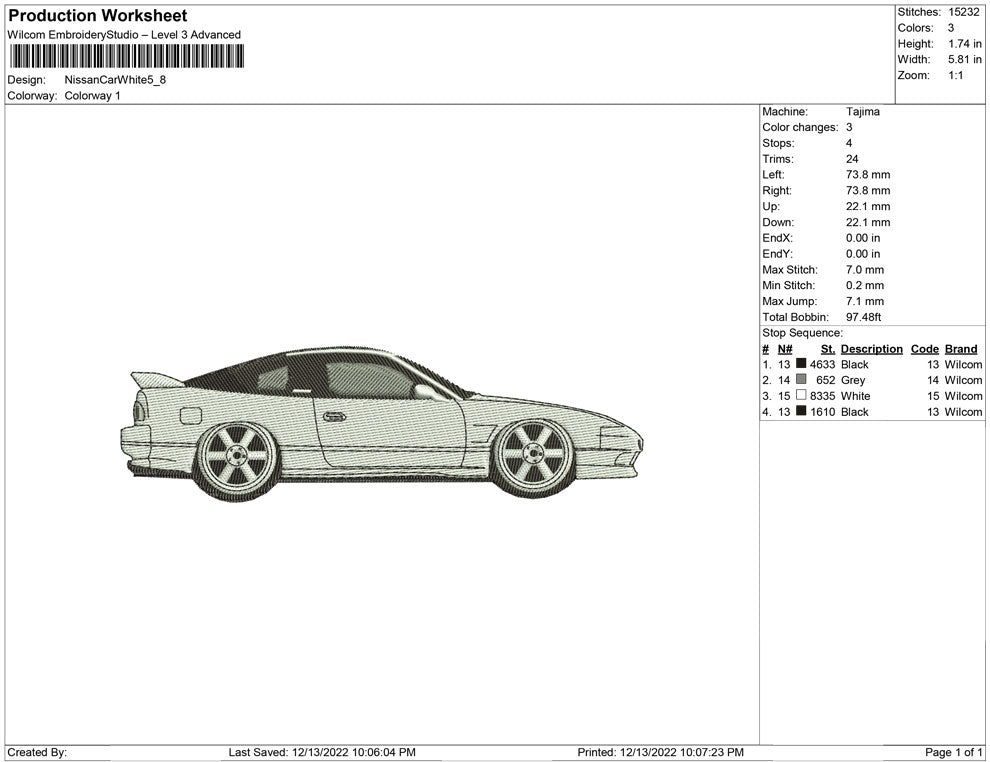Select the Code column header
The height and width of the screenshot is (762, 990).
click(924, 349)
